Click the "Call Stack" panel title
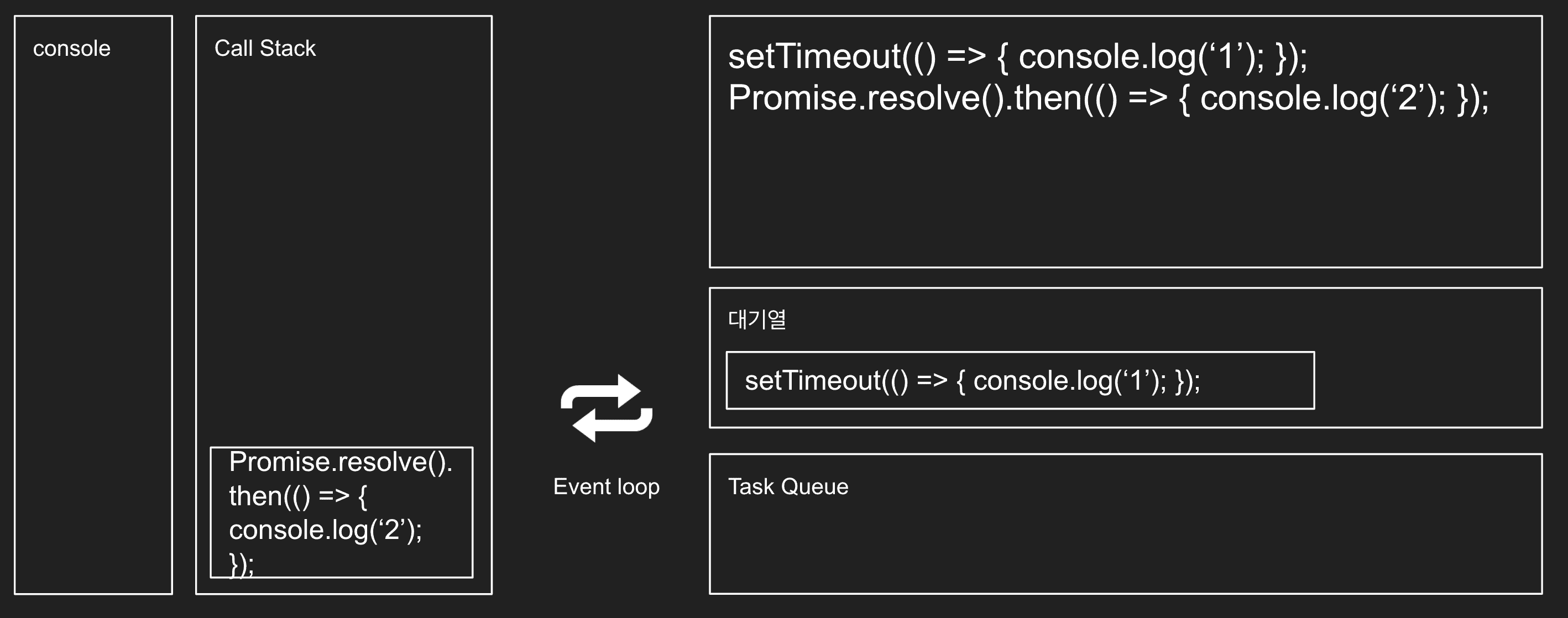The height and width of the screenshot is (618, 1568). point(265,49)
